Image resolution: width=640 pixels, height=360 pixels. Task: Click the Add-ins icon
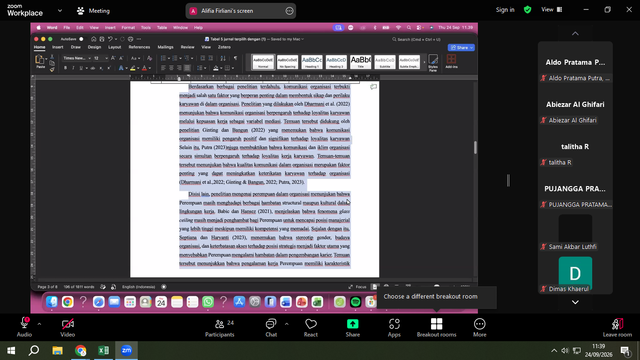coord(451,62)
